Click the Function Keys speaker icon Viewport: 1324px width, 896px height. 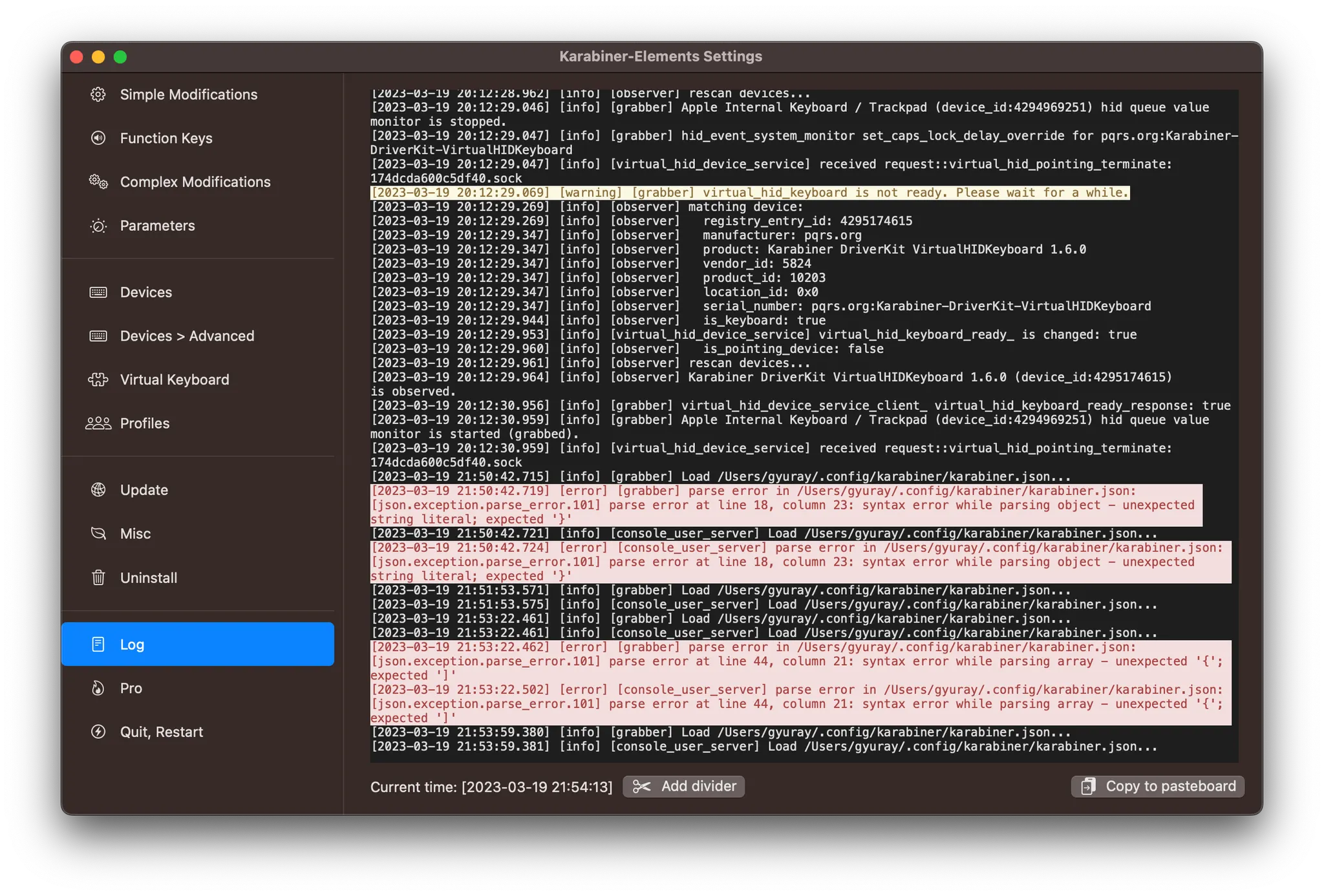(x=98, y=138)
